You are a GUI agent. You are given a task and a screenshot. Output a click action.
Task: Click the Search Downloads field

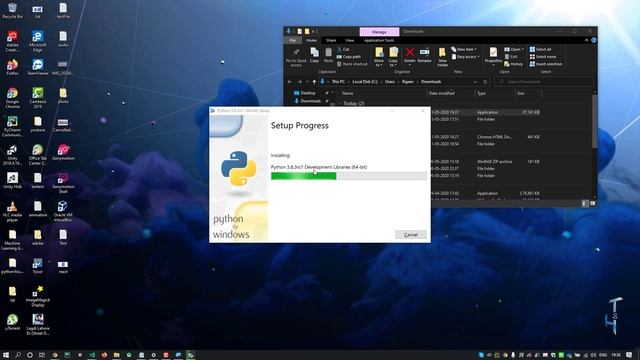(x=544, y=82)
